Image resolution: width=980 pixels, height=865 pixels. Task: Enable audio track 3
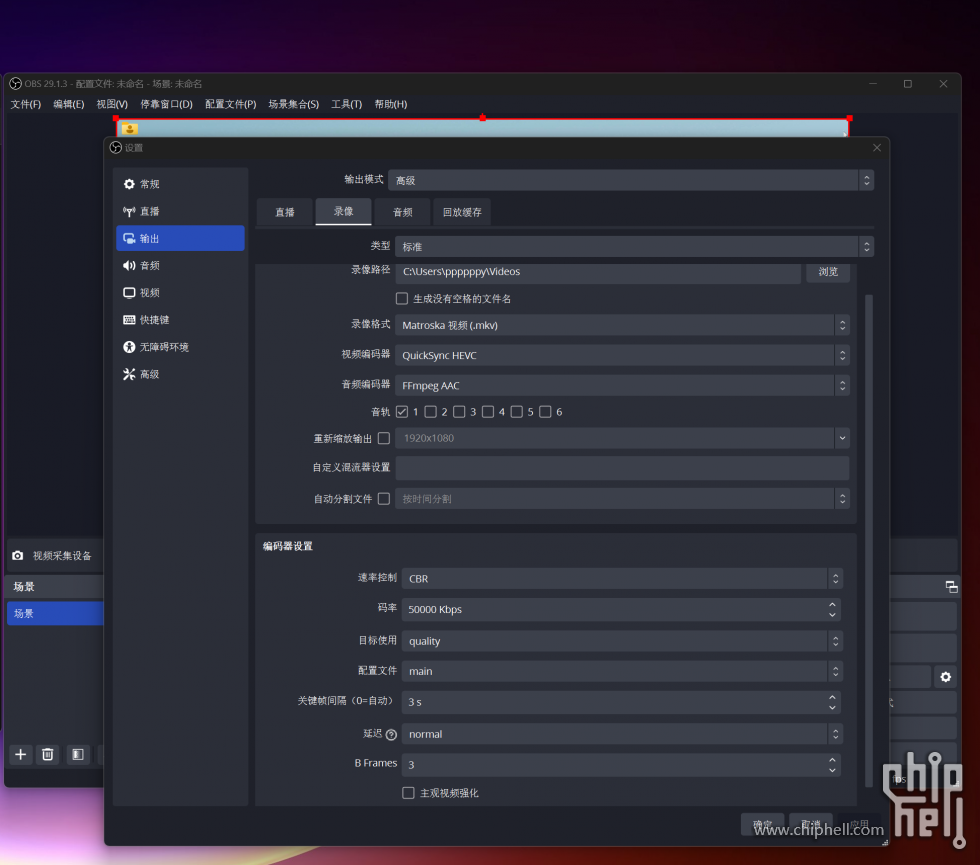(x=459, y=412)
